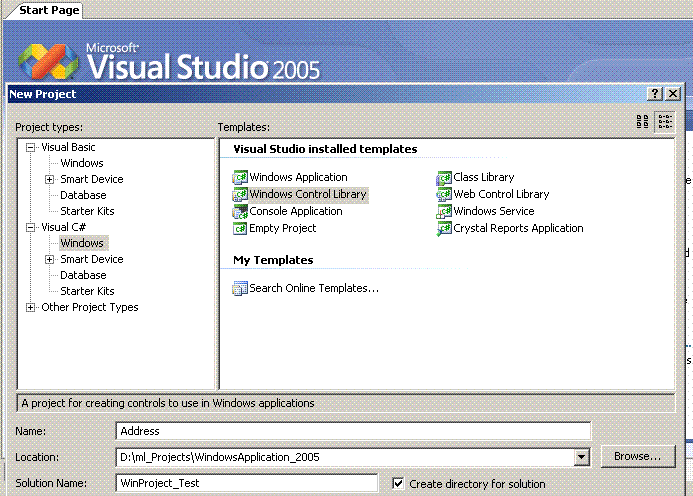Select Smart Device label under Visual Basic
This screenshot has height=496, width=693.
pos(91,179)
